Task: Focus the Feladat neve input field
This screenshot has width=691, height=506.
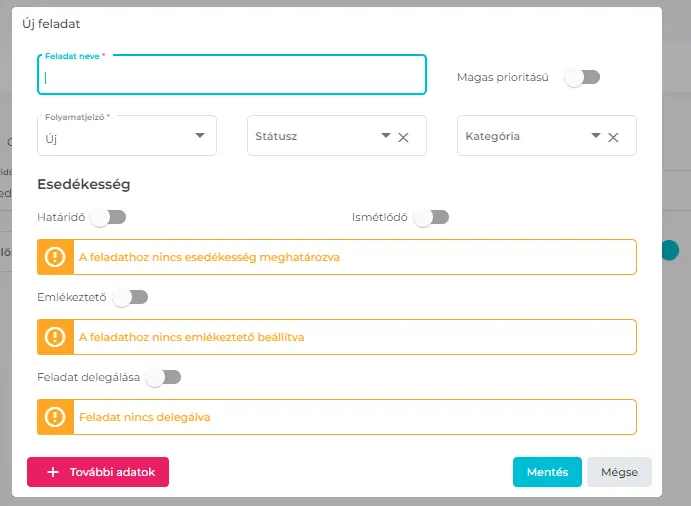Action: click(232, 76)
